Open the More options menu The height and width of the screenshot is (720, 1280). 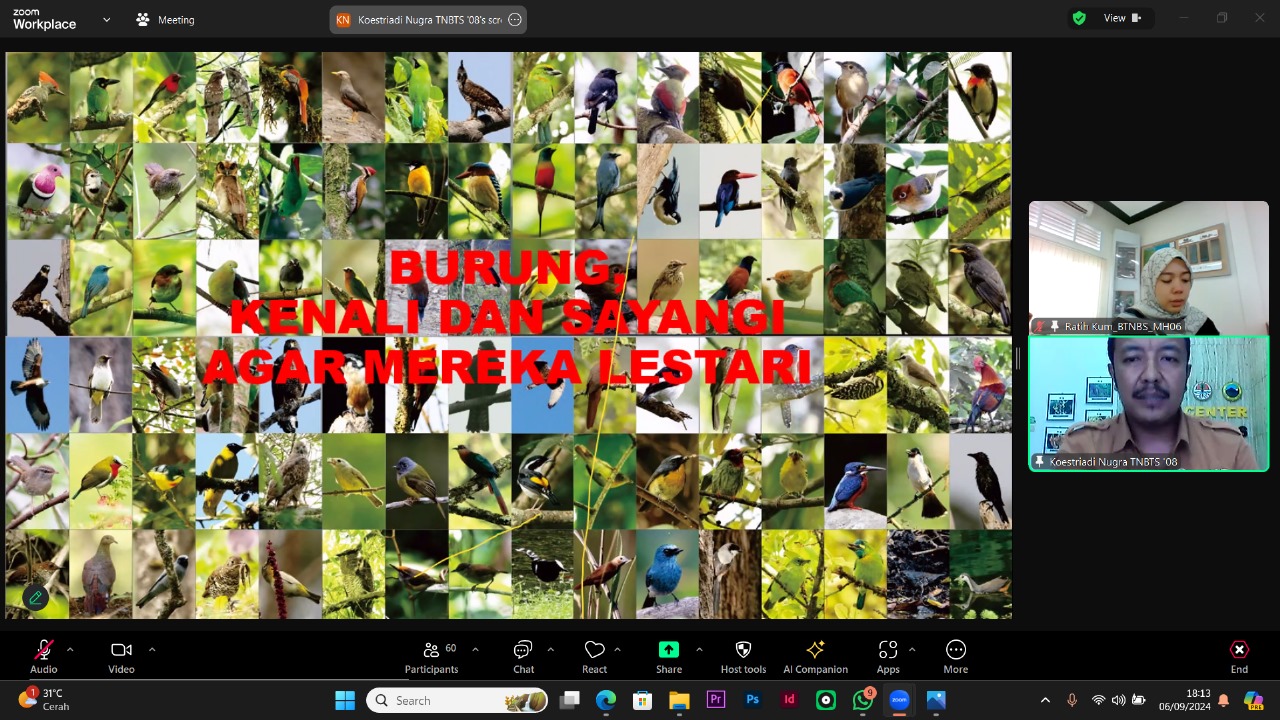pyautogui.click(x=955, y=657)
